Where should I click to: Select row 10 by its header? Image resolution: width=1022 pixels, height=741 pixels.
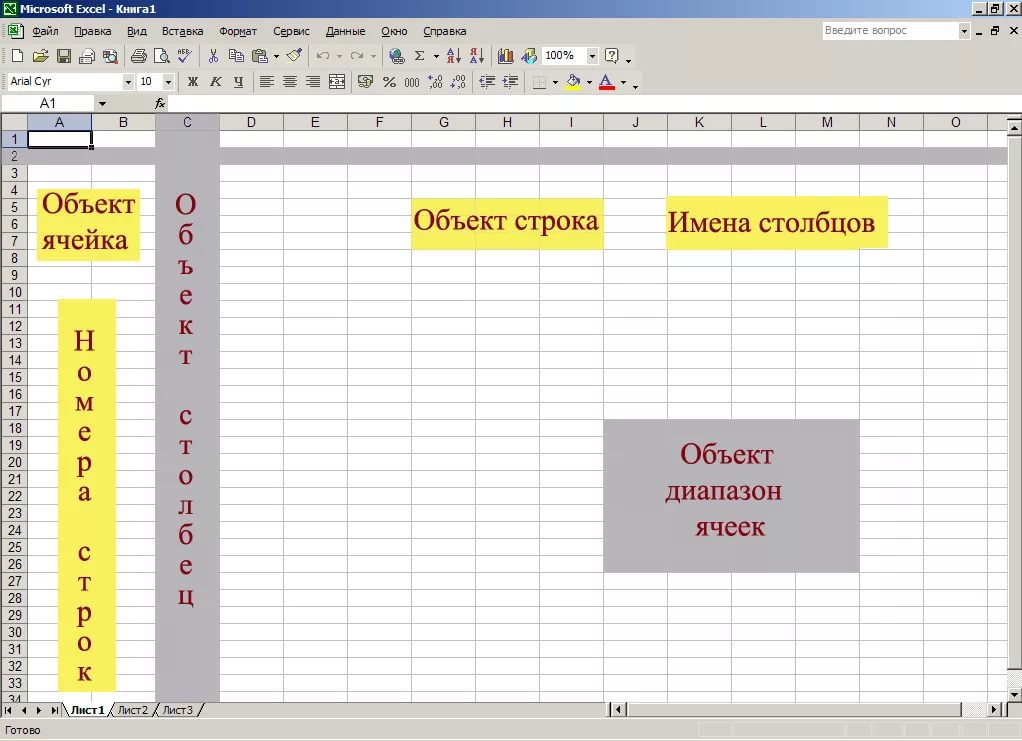point(14,292)
